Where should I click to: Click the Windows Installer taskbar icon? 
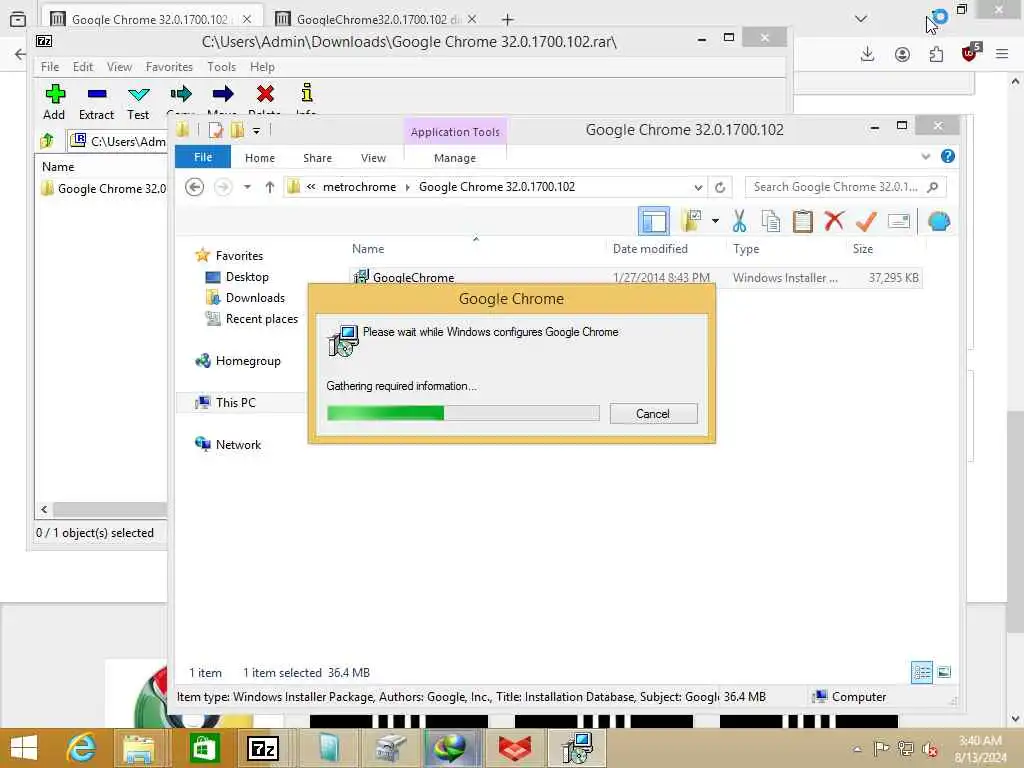pos(577,748)
